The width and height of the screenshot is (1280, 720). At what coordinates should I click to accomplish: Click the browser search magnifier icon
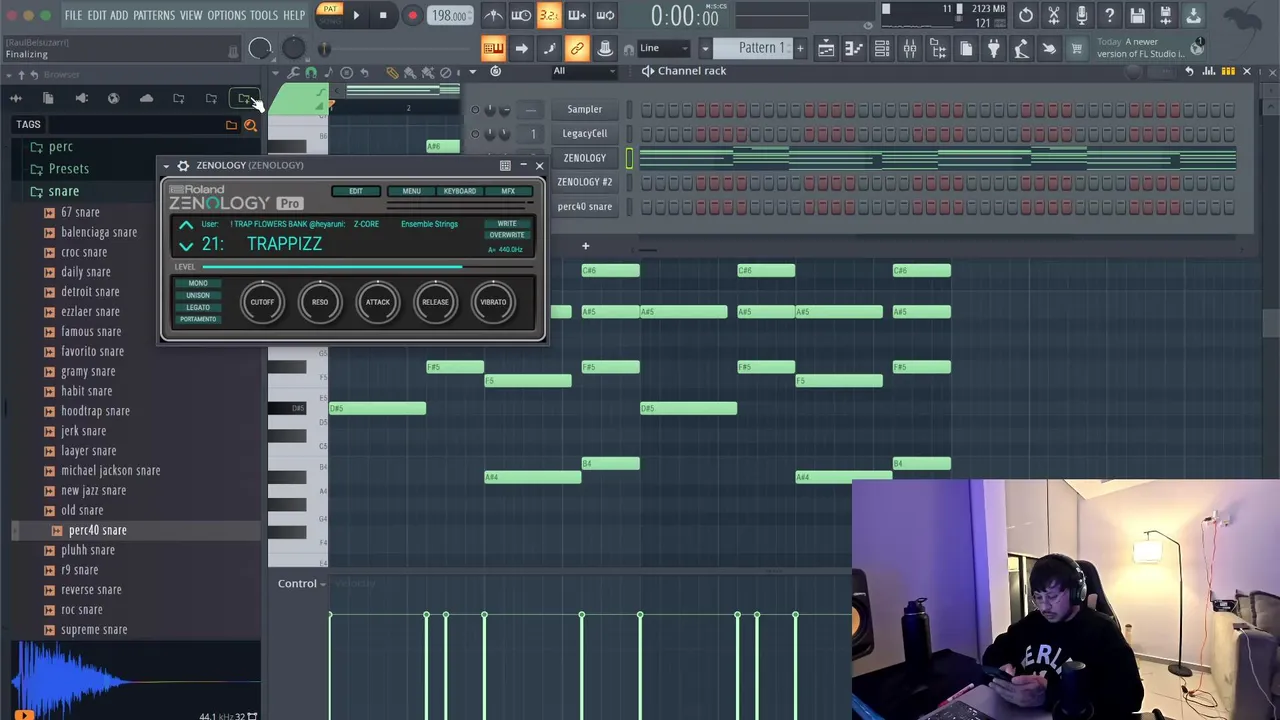(x=250, y=125)
